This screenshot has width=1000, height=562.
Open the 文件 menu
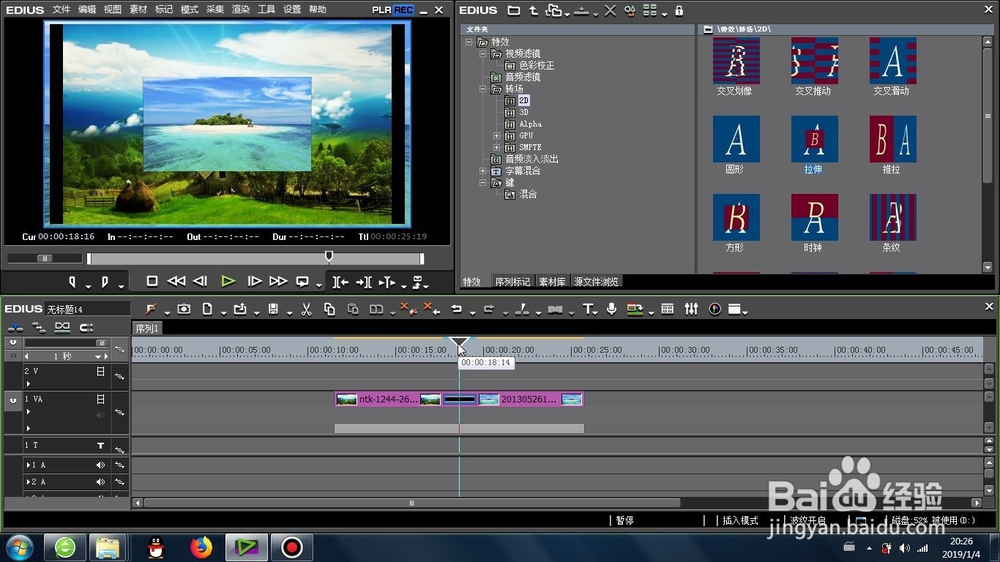pos(61,10)
